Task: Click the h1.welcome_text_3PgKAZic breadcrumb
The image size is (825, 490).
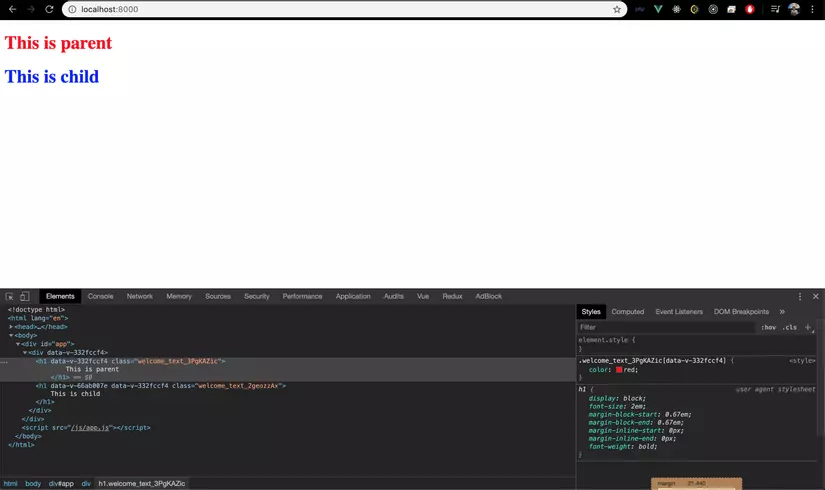Action: (142, 484)
